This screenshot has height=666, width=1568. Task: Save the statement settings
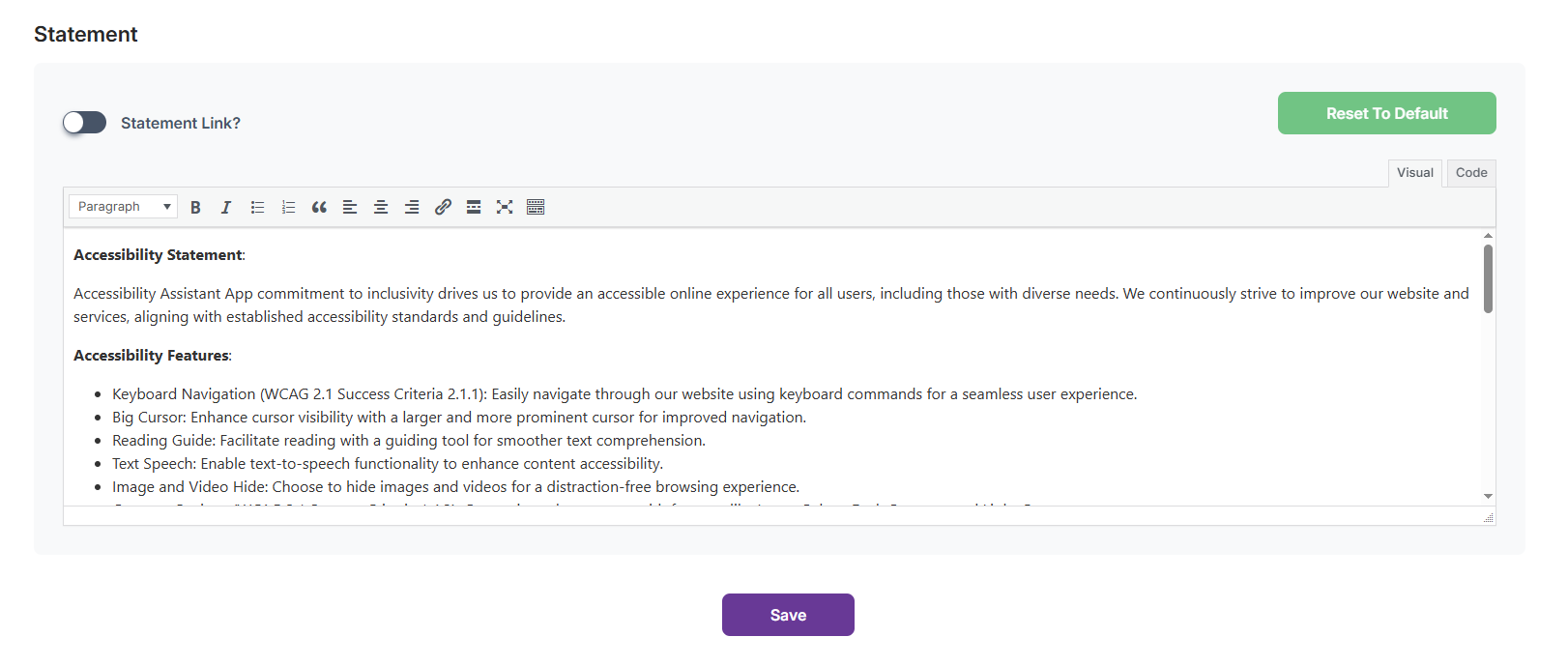[788, 615]
